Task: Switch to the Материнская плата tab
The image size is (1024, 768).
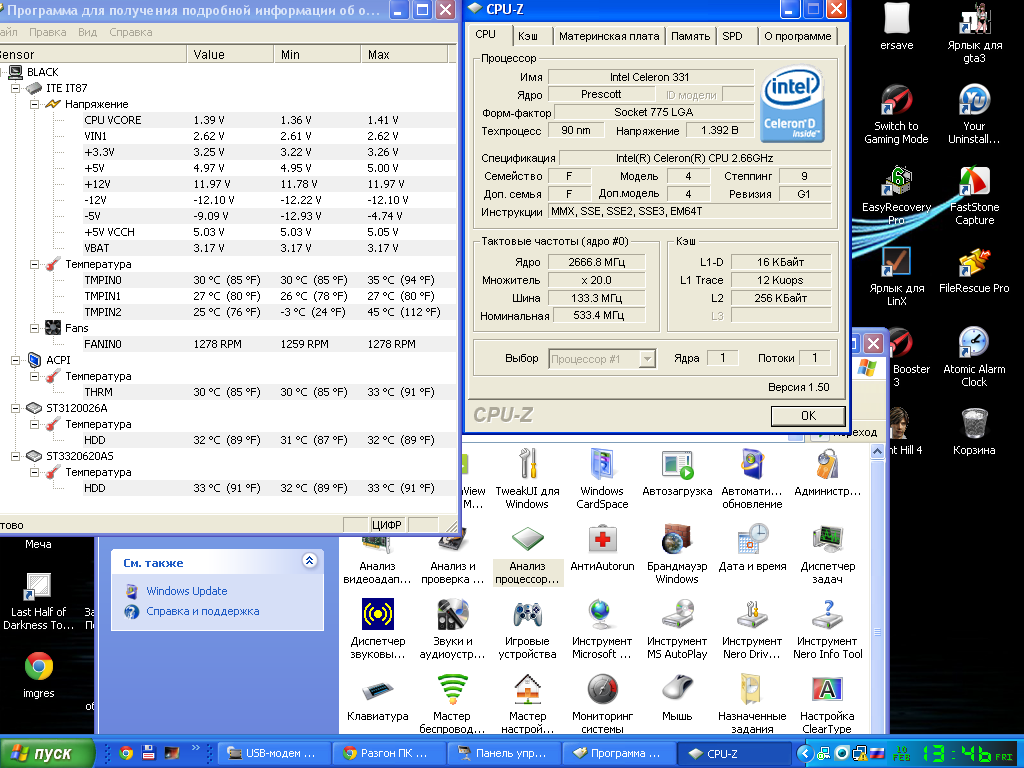Action: tap(609, 36)
